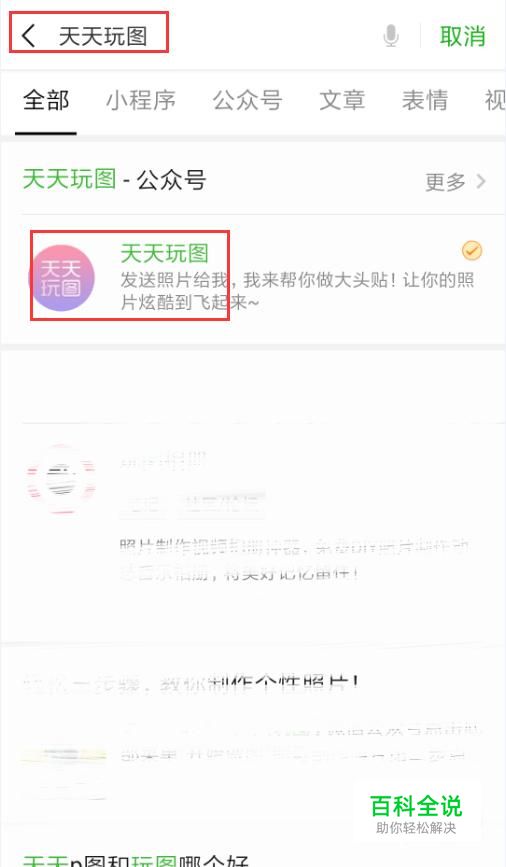Open the 天天玩图 pink-purple avatar
This screenshot has width=506, height=867.
[61, 278]
